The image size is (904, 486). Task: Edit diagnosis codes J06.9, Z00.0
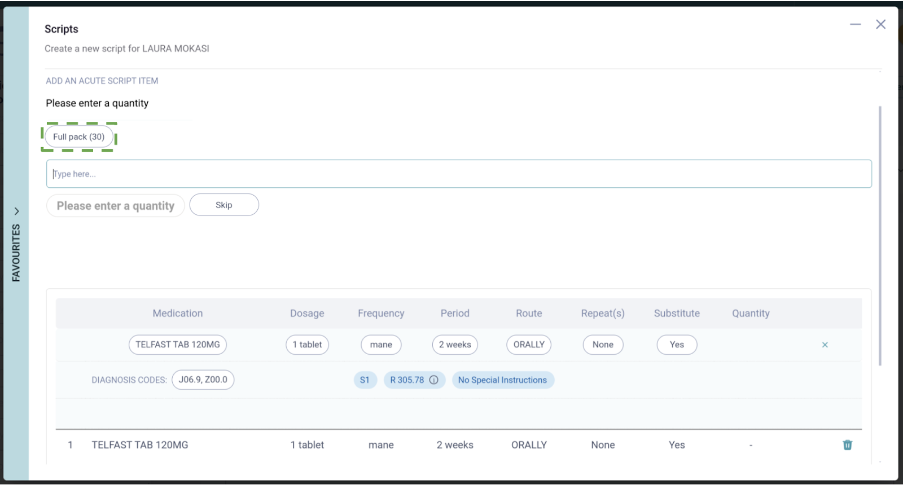202,380
